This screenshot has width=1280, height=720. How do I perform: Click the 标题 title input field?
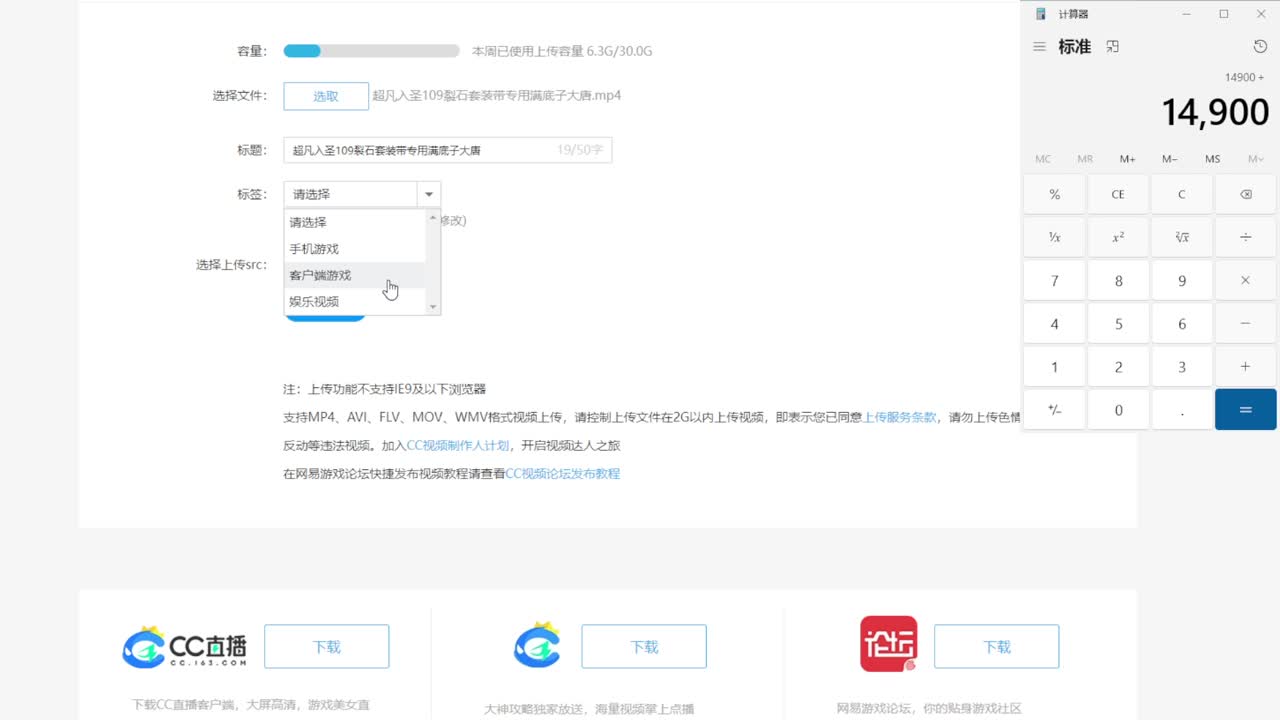[447, 150]
